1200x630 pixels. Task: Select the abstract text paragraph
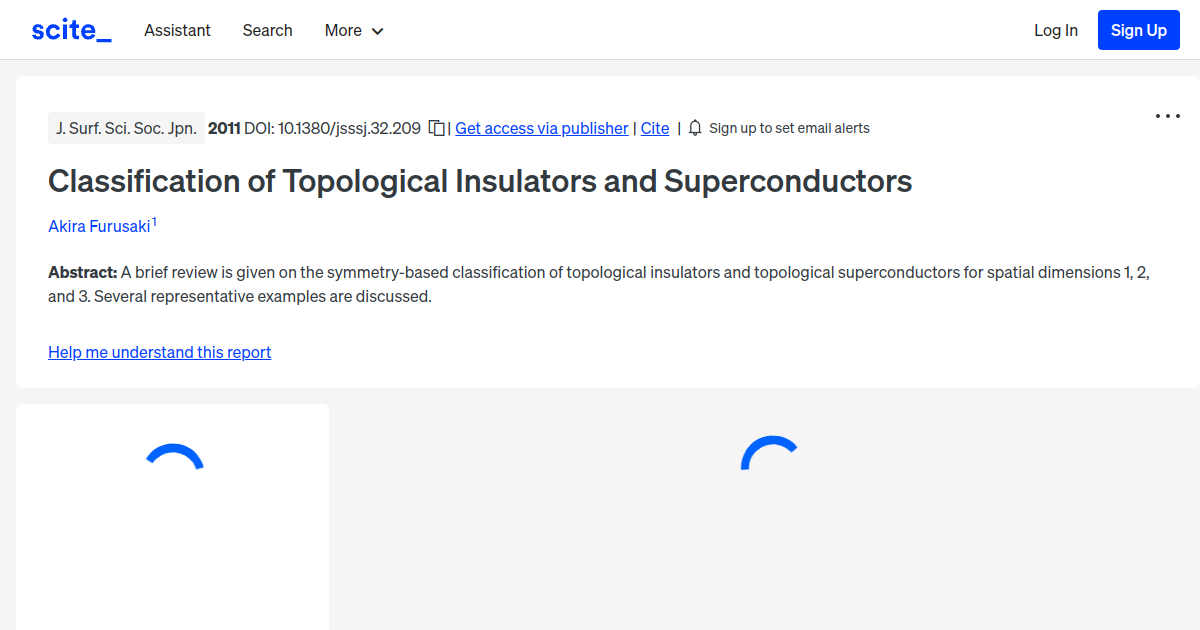point(598,283)
